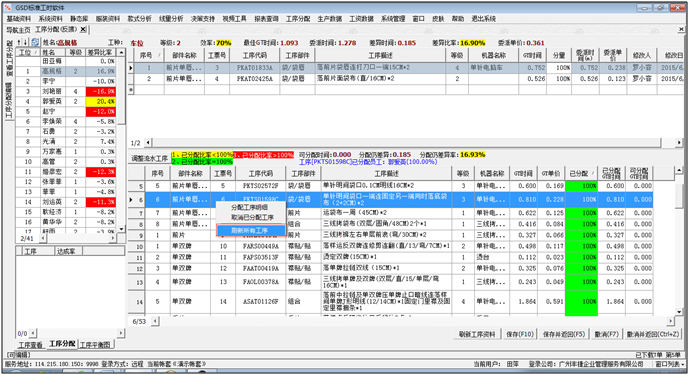690x375 pixels.
Task: Open the 基础资料 menu
Action: [19, 18]
